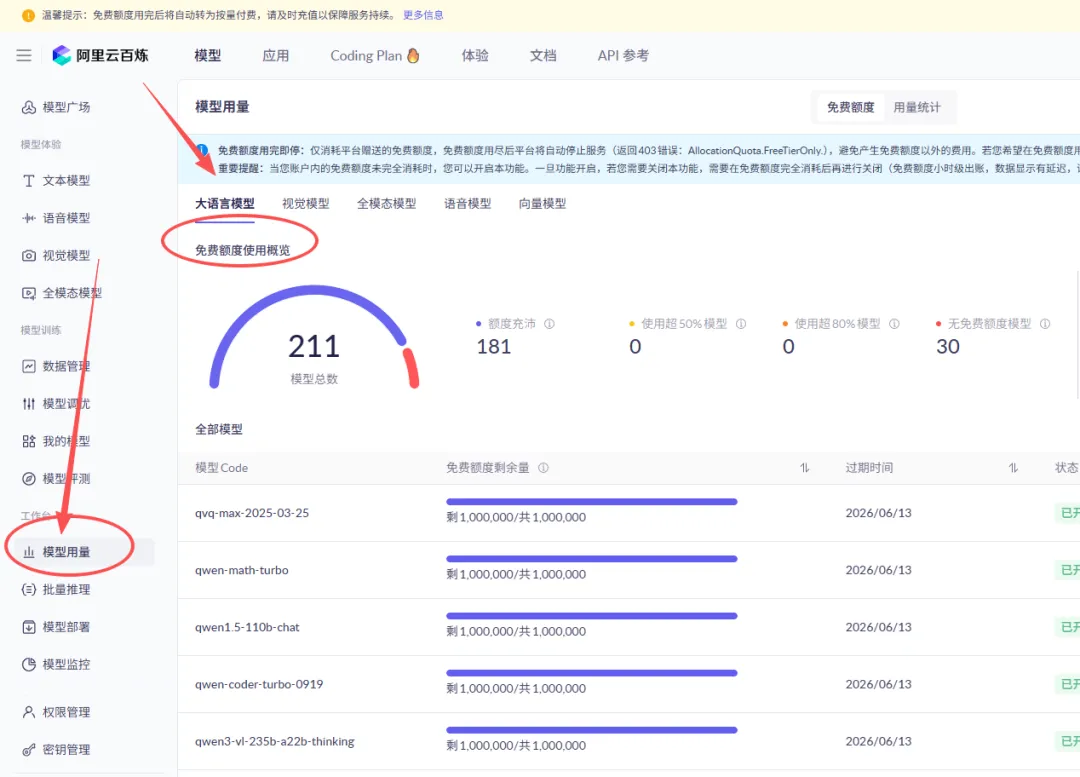Open 应用 top navigation item
Viewport: 1080px width, 777px height.
click(276, 55)
